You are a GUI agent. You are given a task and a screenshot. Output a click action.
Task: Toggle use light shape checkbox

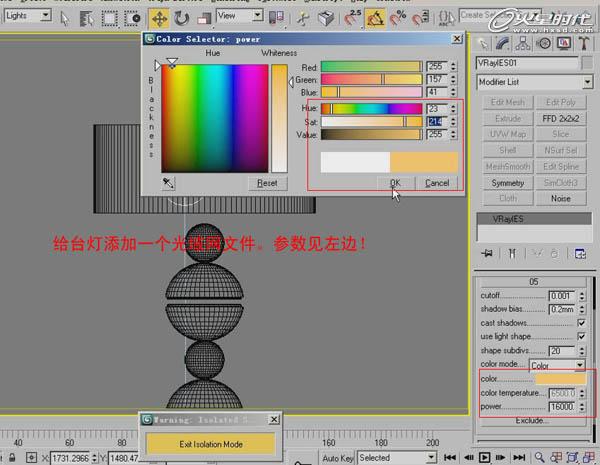[x=581, y=336]
